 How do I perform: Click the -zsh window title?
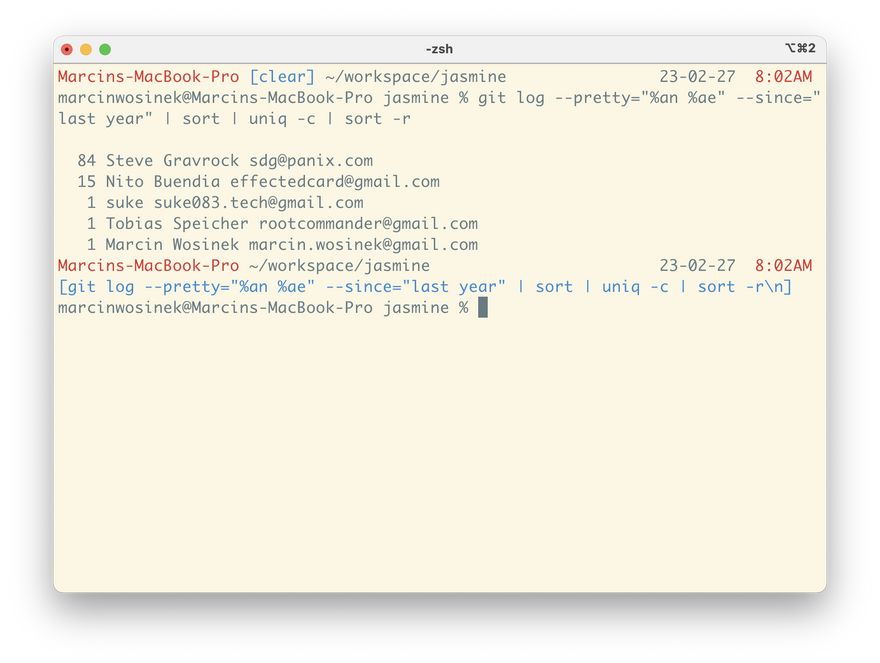pyautogui.click(x=440, y=49)
